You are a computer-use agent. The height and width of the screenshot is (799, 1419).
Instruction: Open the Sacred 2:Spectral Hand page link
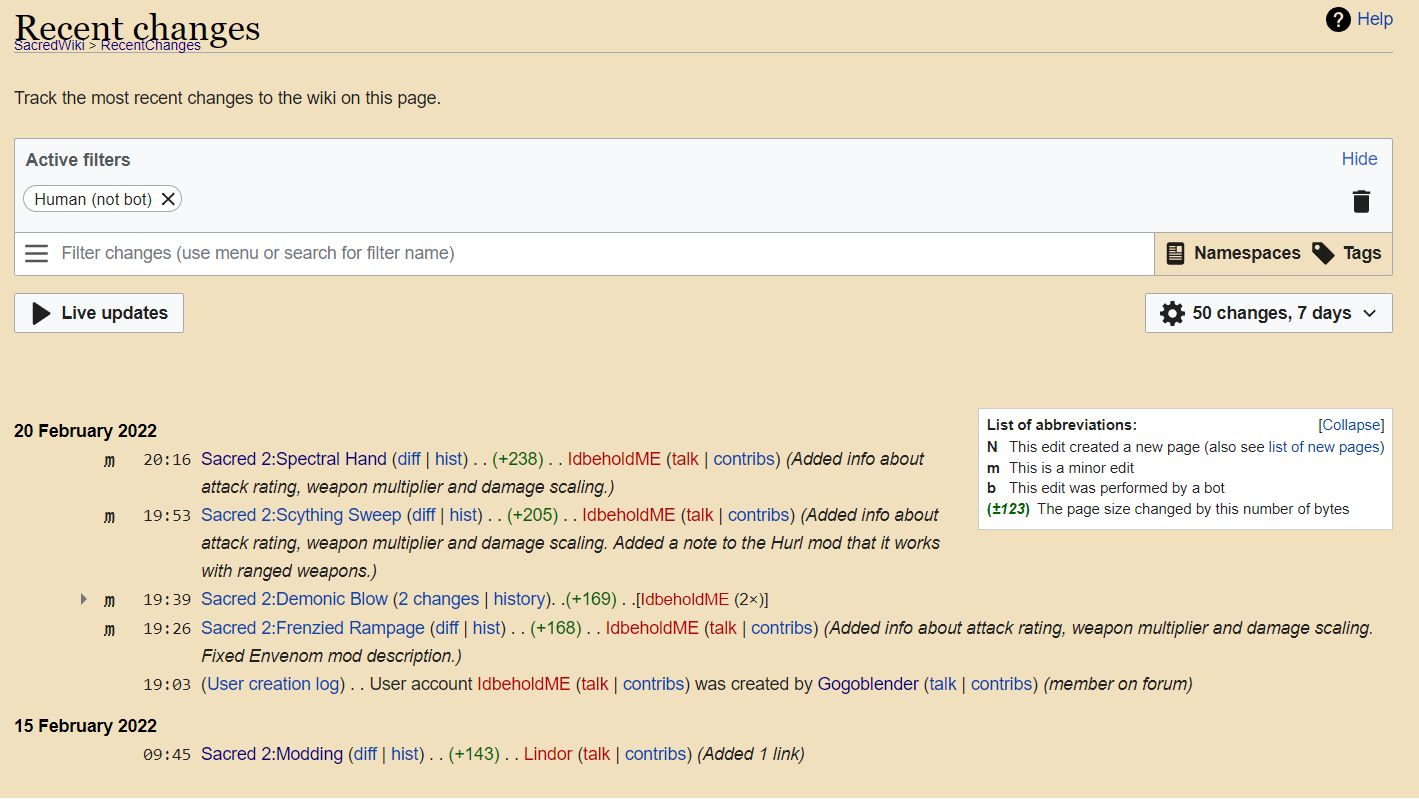point(294,459)
